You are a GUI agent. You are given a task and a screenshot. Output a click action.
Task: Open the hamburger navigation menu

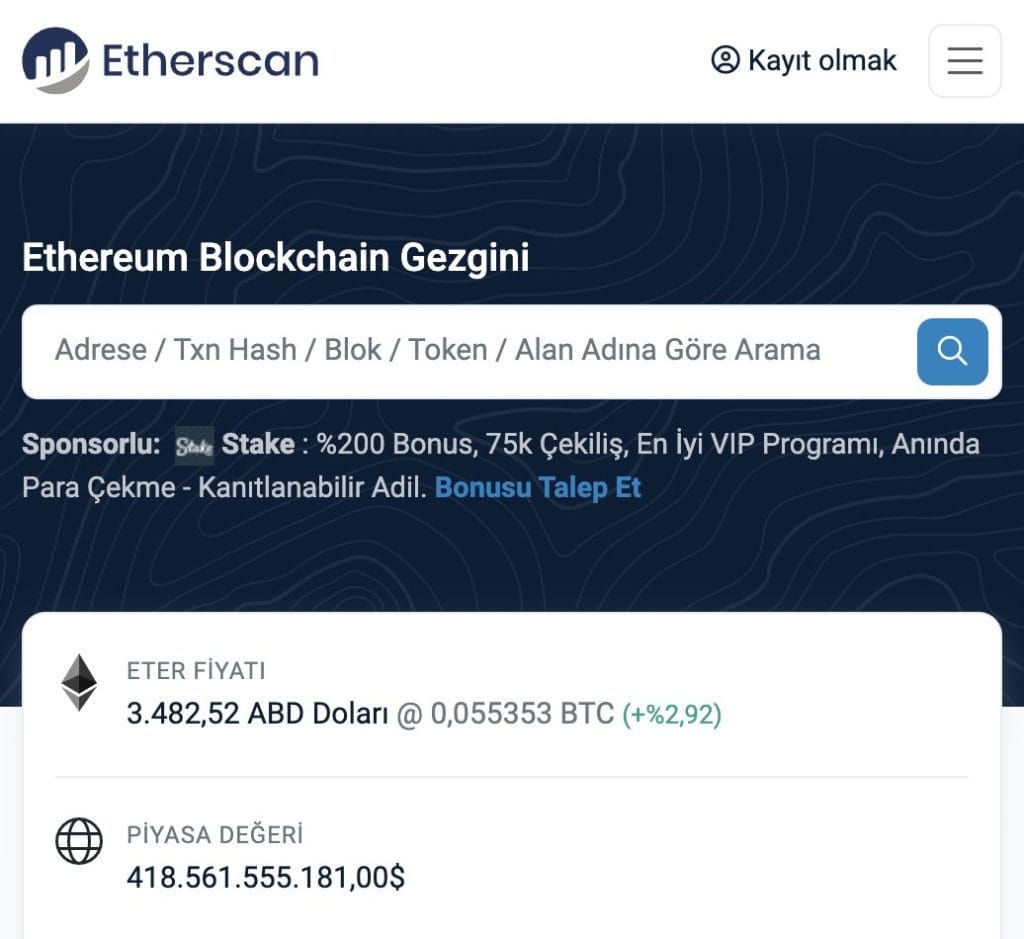[963, 61]
